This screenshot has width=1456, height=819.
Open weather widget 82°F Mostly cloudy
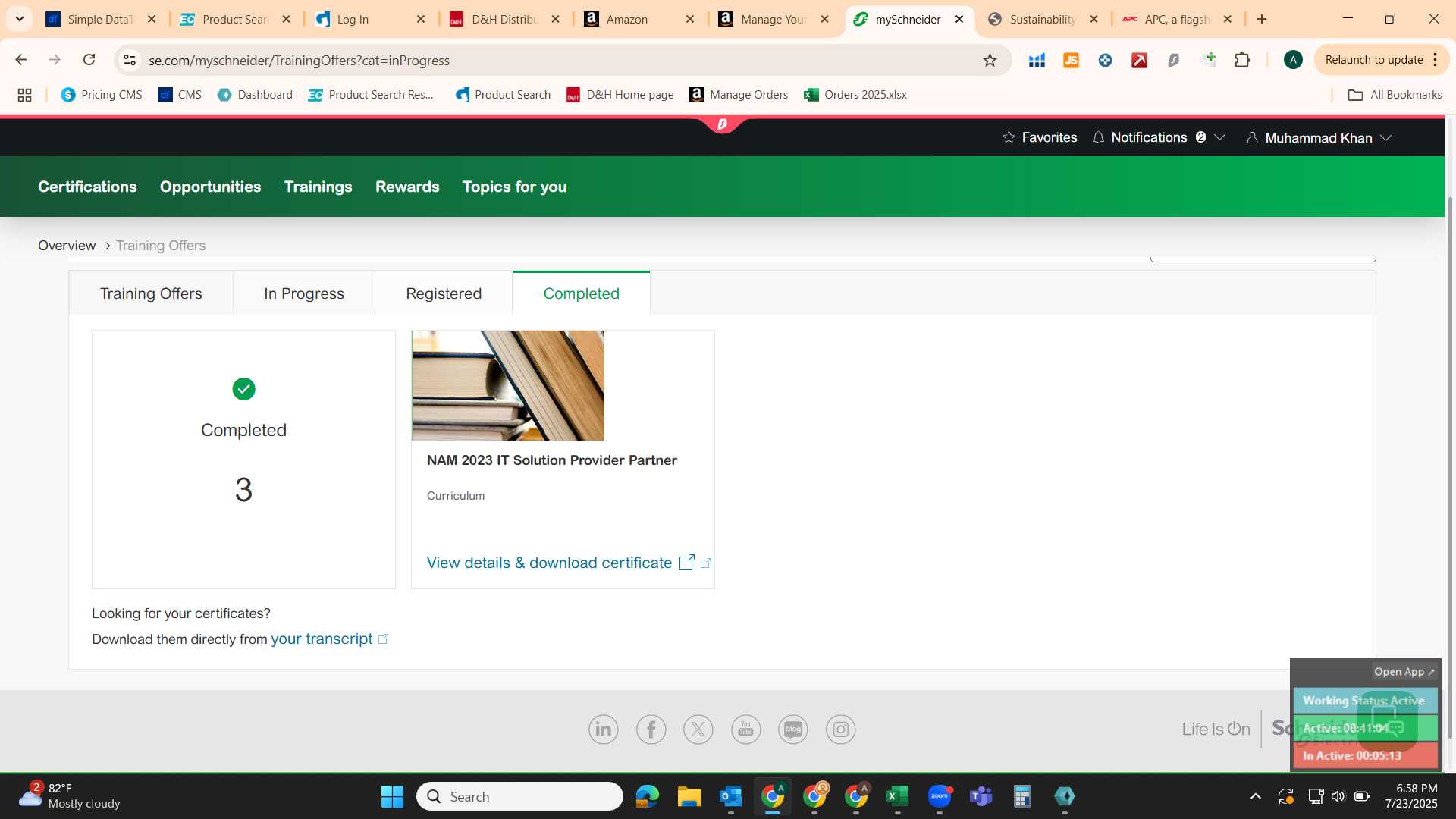pyautogui.click(x=70, y=796)
